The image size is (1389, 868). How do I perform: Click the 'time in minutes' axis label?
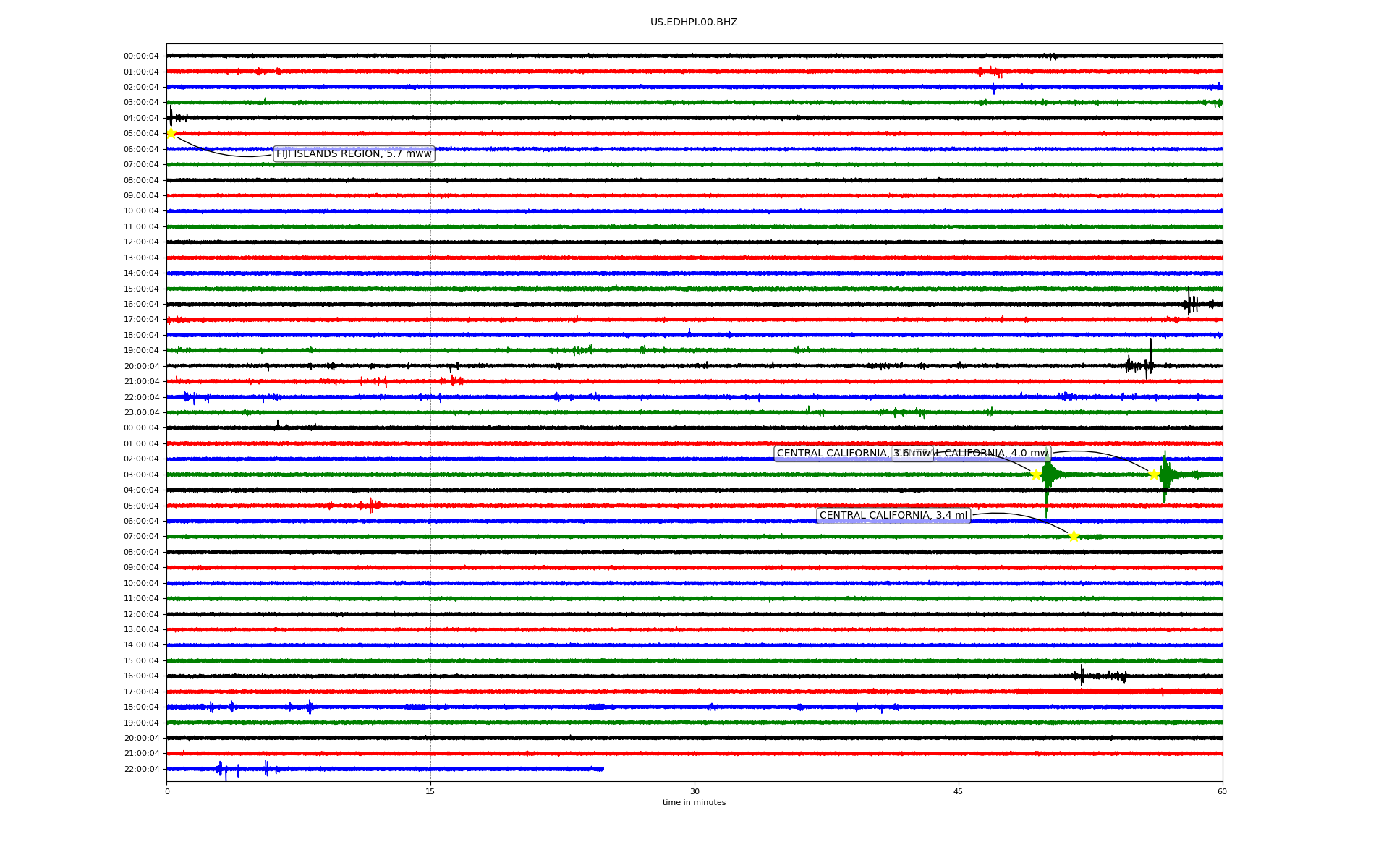click(x=693, y=802)
